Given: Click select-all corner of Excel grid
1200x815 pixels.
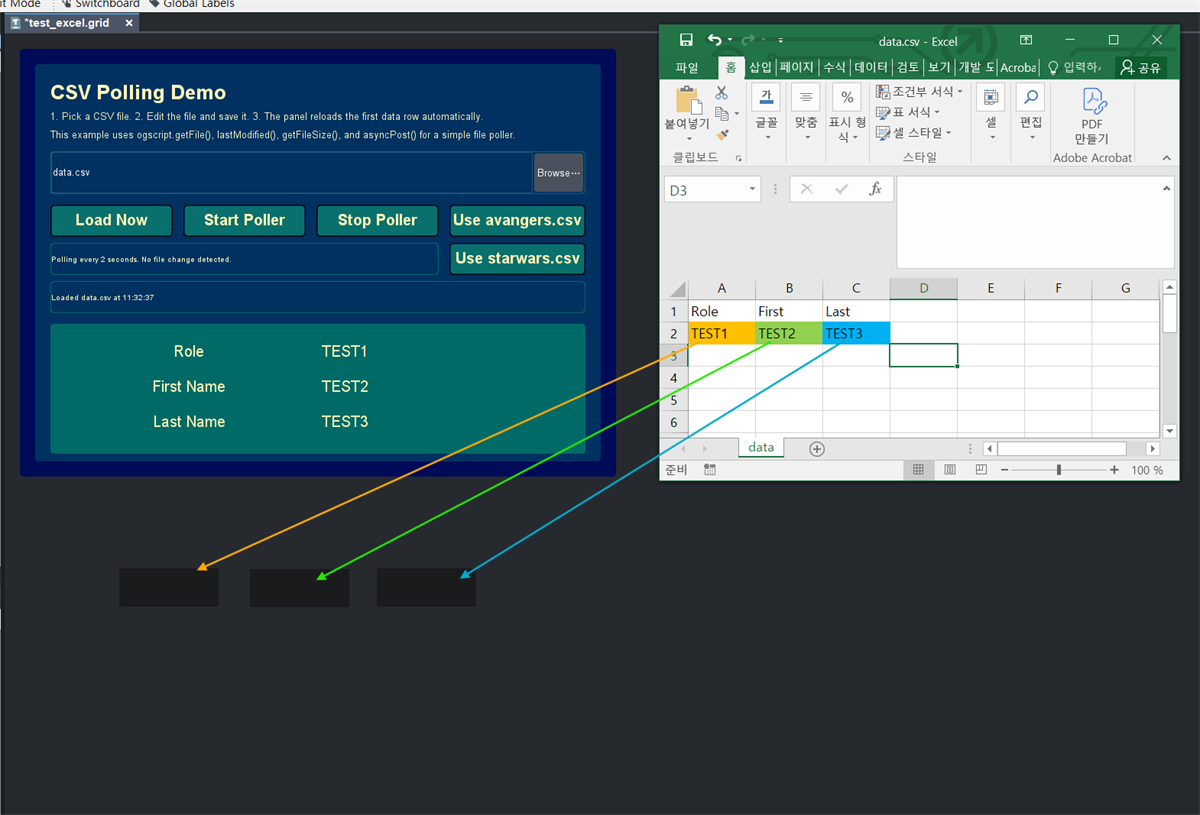Looking at the screenshot, I should 676,288.
